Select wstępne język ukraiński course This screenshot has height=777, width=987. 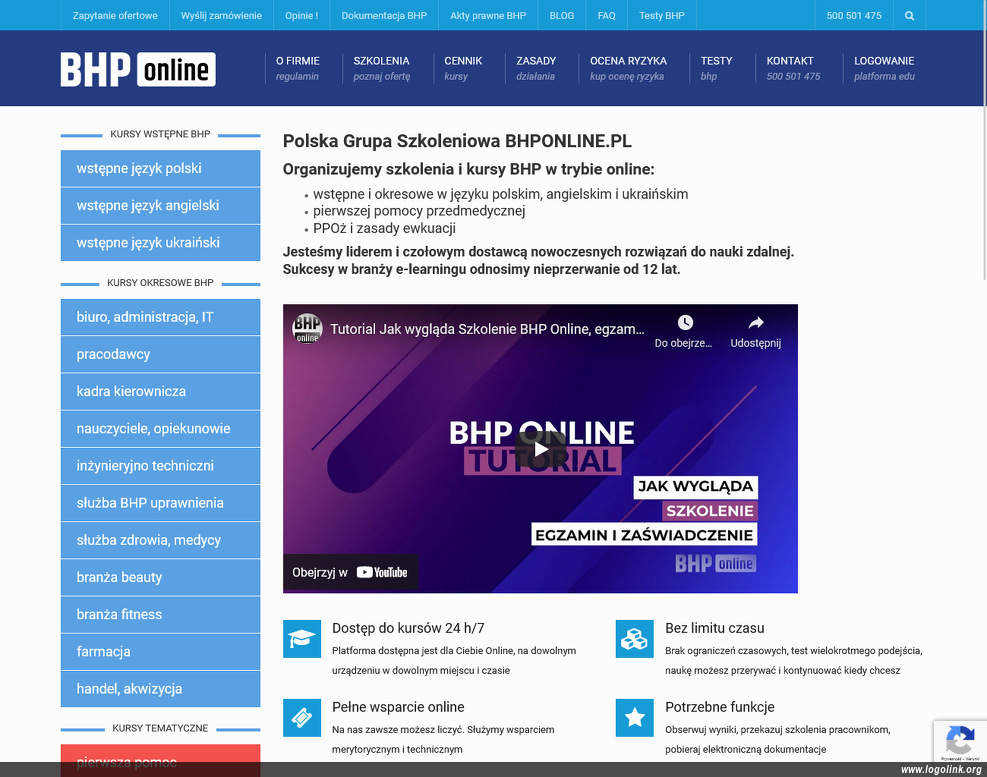pos(161,242)
